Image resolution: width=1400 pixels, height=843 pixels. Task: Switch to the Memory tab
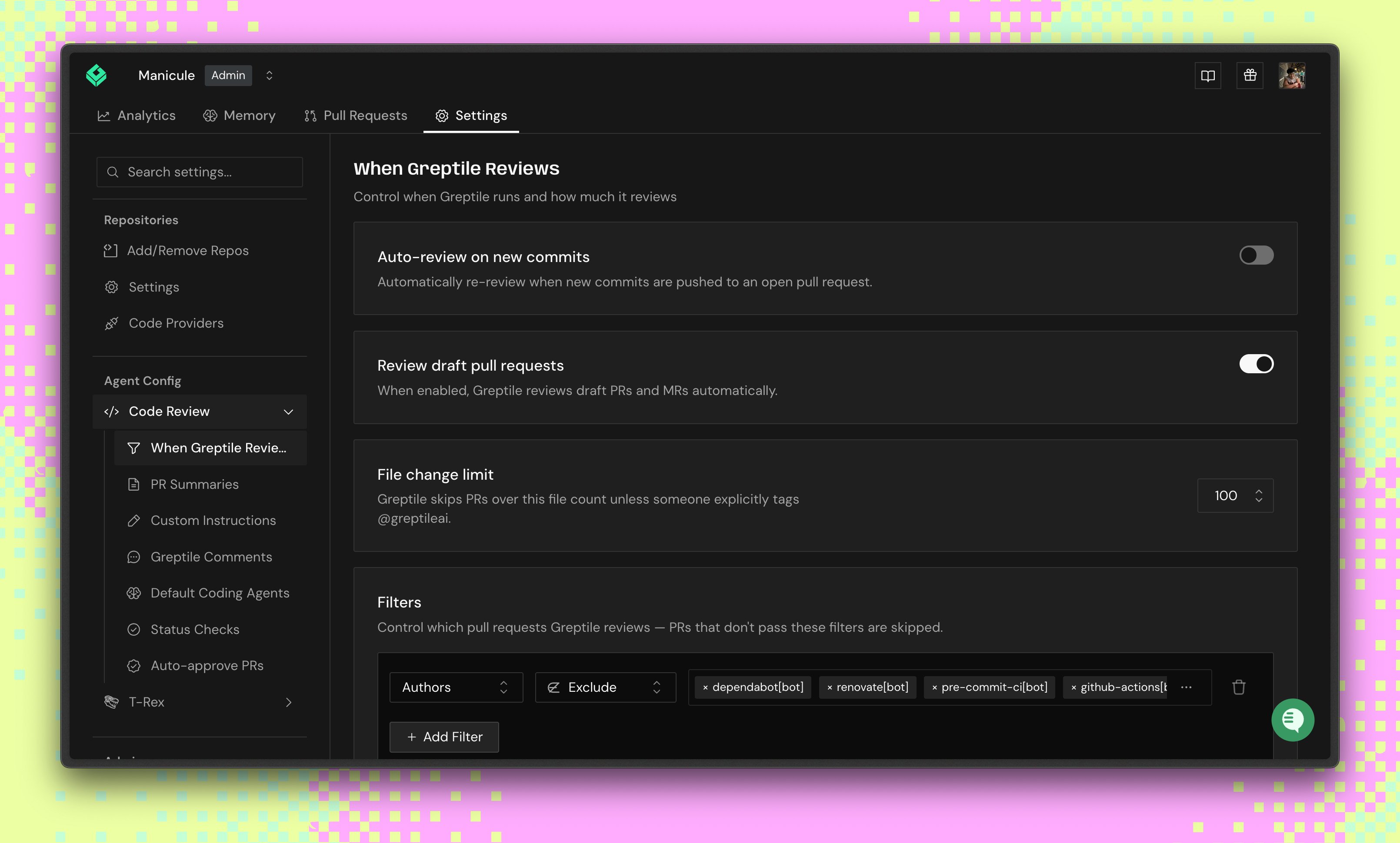click(x=239, y=116)
